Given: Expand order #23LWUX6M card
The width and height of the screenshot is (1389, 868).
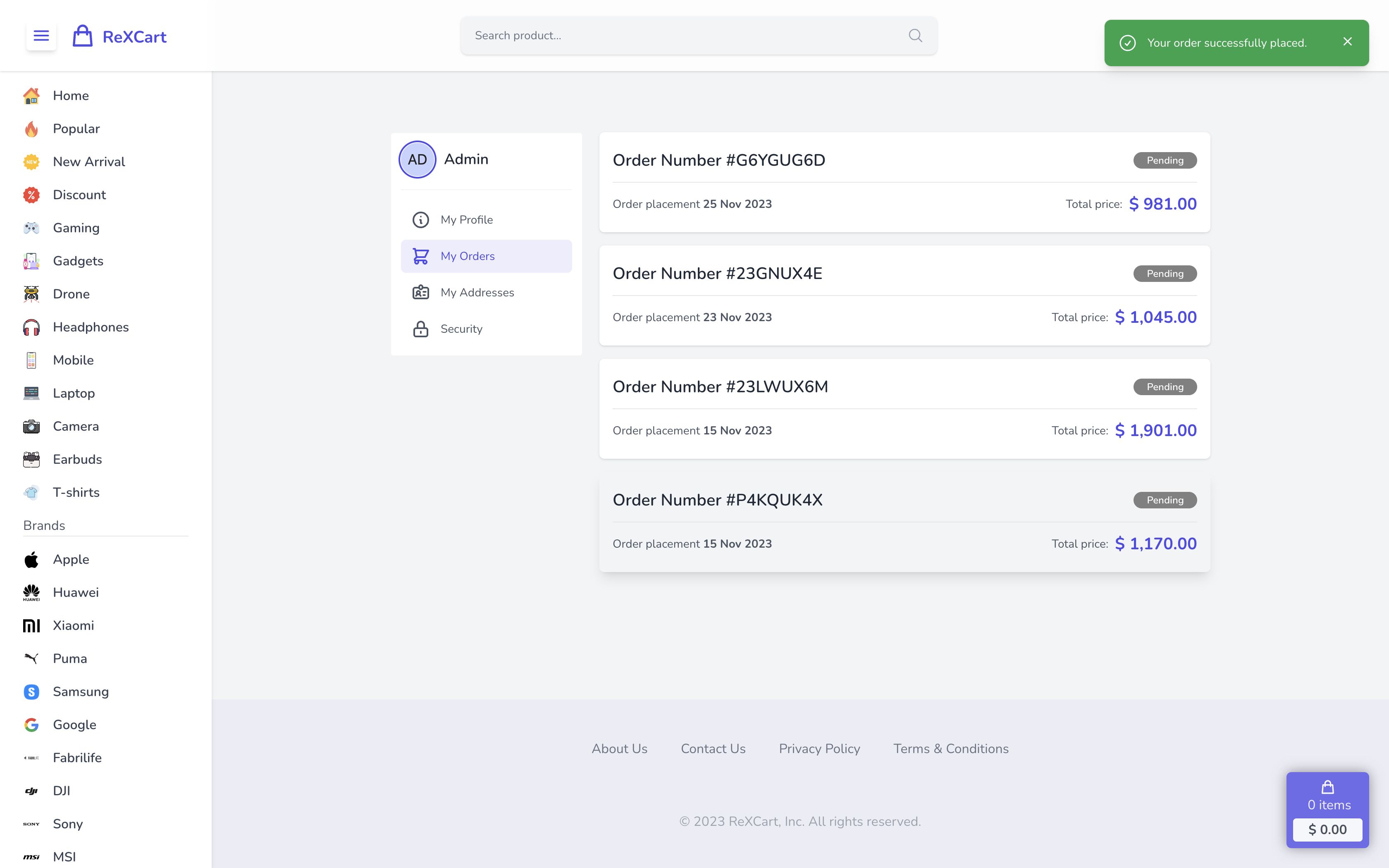Looking at the screenshot, I should (720, 387).
